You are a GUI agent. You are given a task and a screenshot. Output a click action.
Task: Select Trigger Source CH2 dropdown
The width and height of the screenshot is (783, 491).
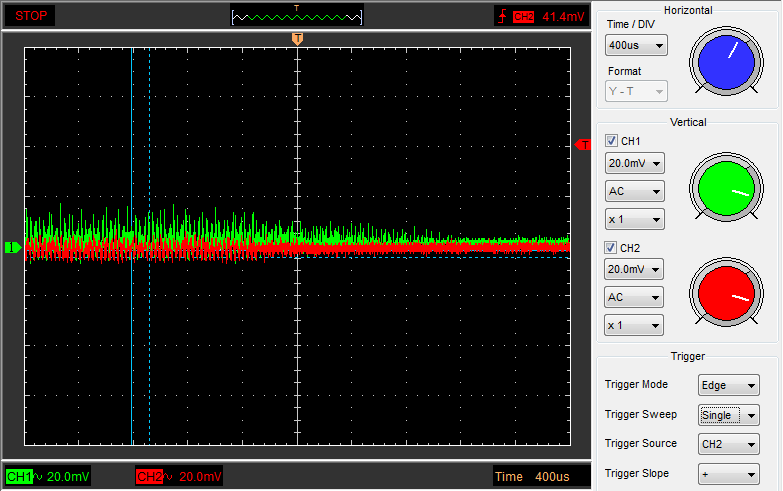(729, 444)
